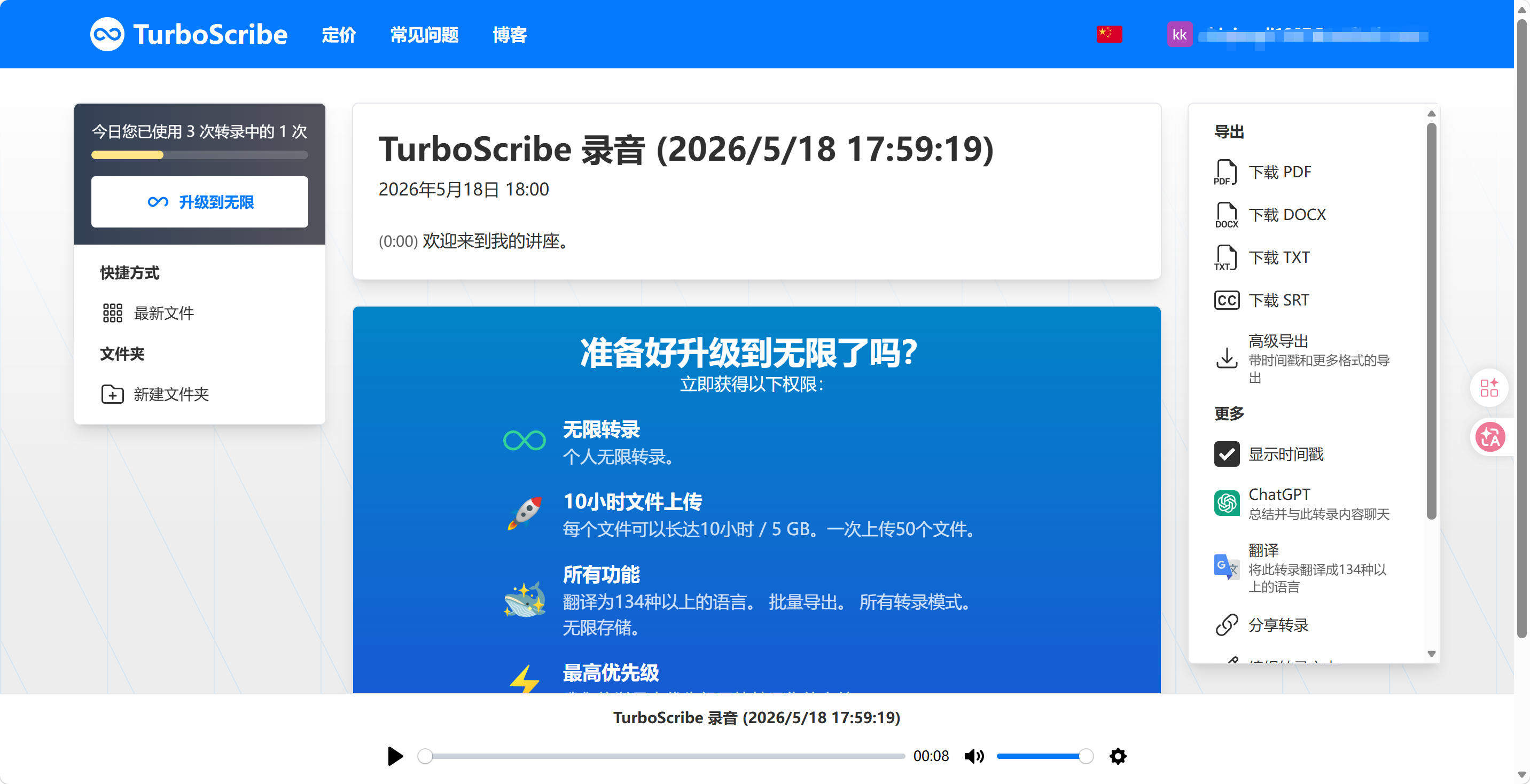
Task: Click the date text 2026年5月18日 18:00
Action: tap(463, 189)
